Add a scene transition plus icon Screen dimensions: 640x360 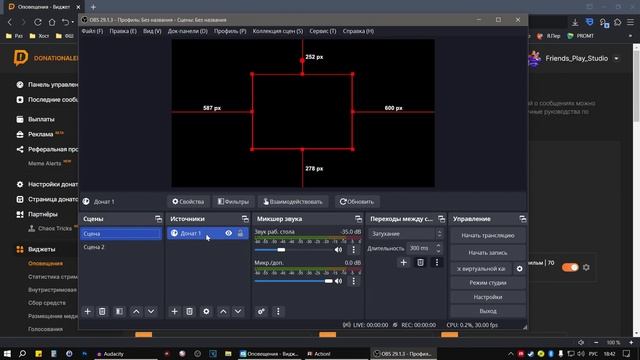coord(403,262)
